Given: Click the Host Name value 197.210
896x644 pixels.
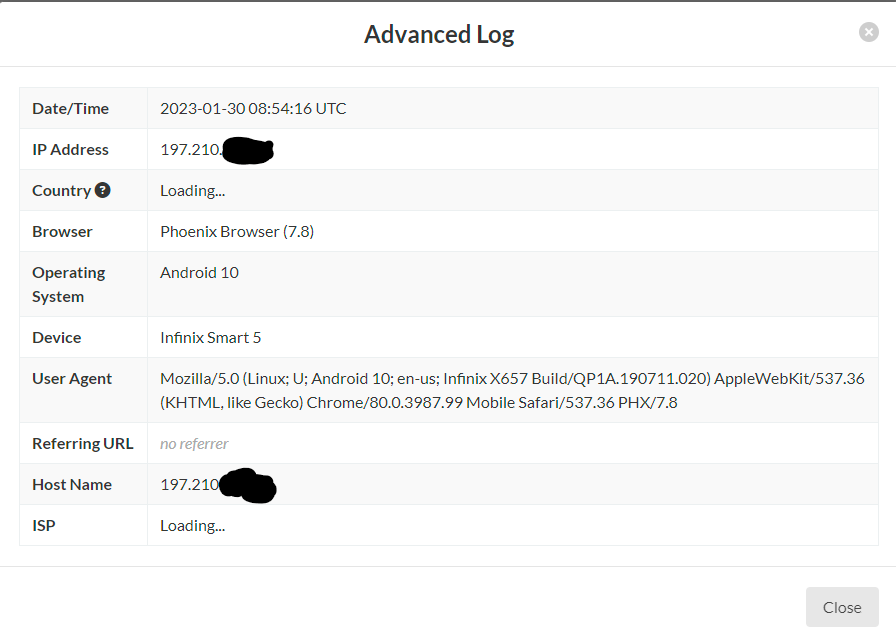Looking at the screenshot, I should tap(218, 485).
